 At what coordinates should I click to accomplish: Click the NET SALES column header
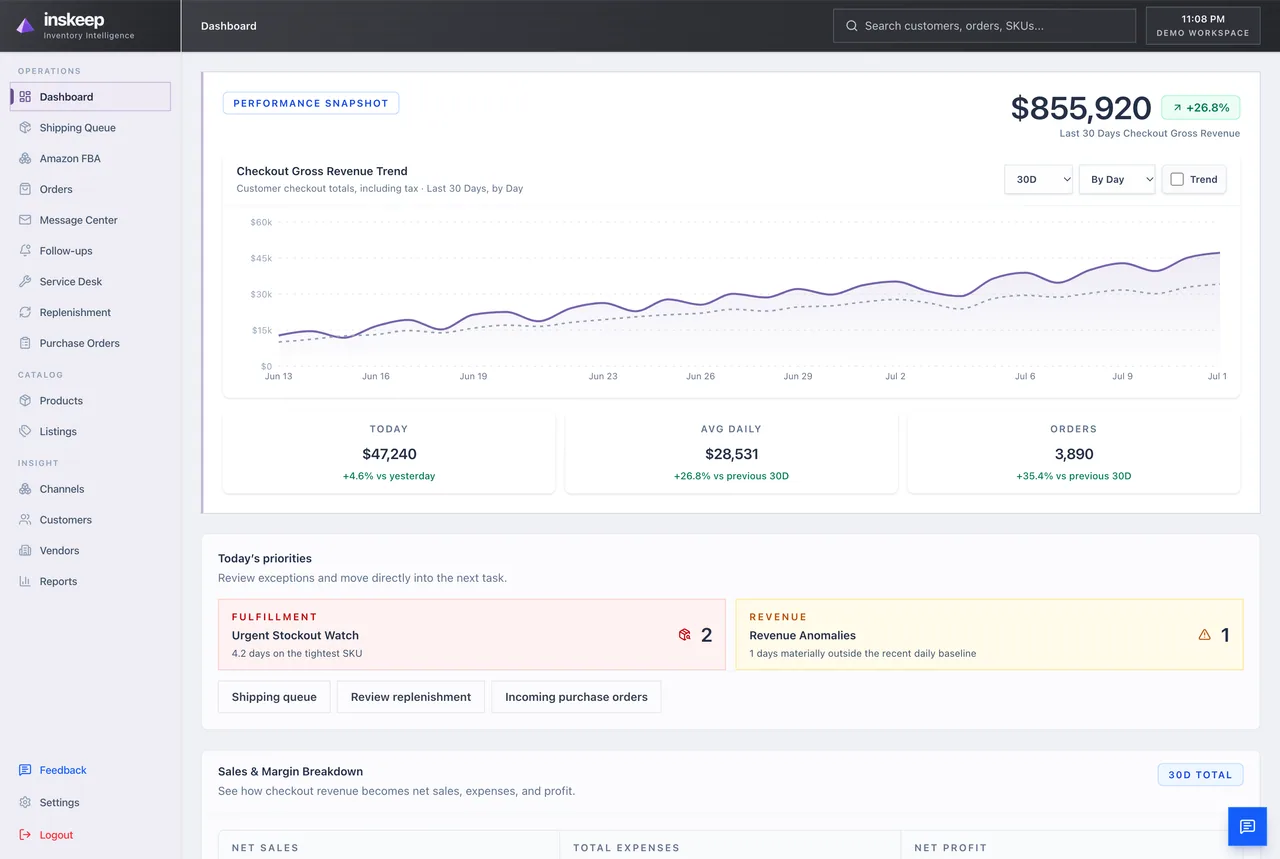tap(265, 848)
